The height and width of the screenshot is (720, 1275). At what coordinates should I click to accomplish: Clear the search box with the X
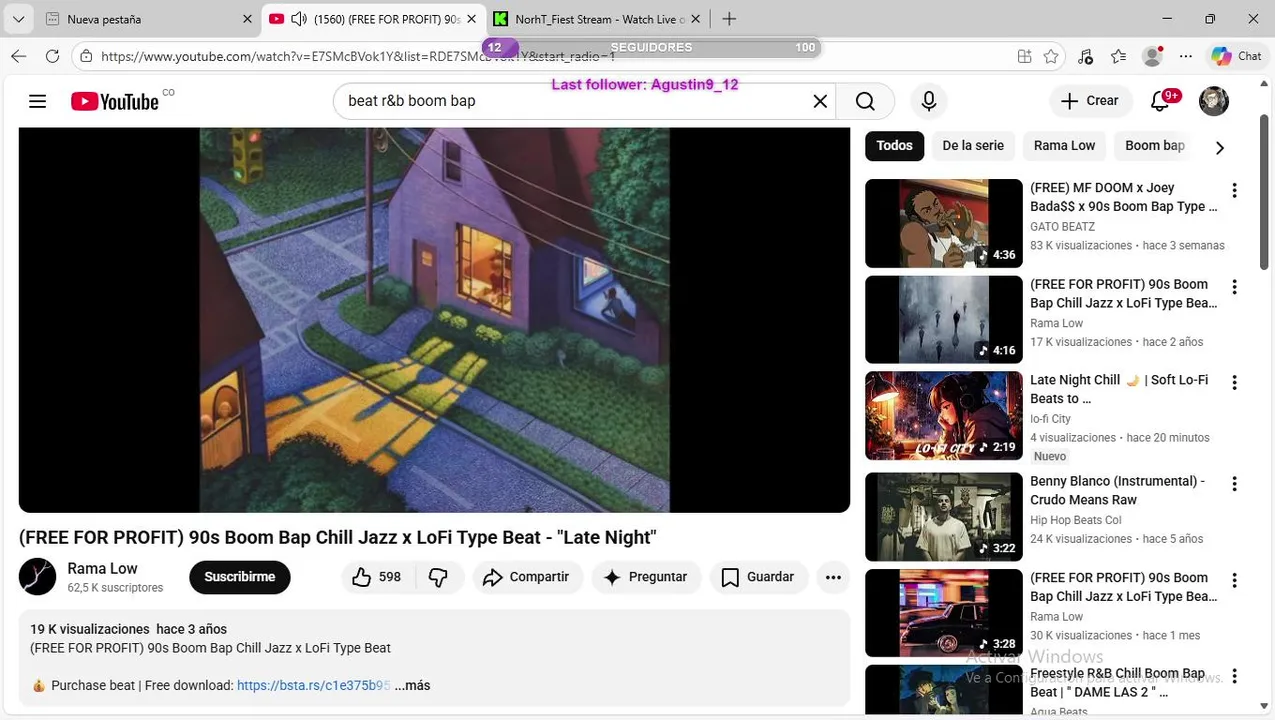820,101
